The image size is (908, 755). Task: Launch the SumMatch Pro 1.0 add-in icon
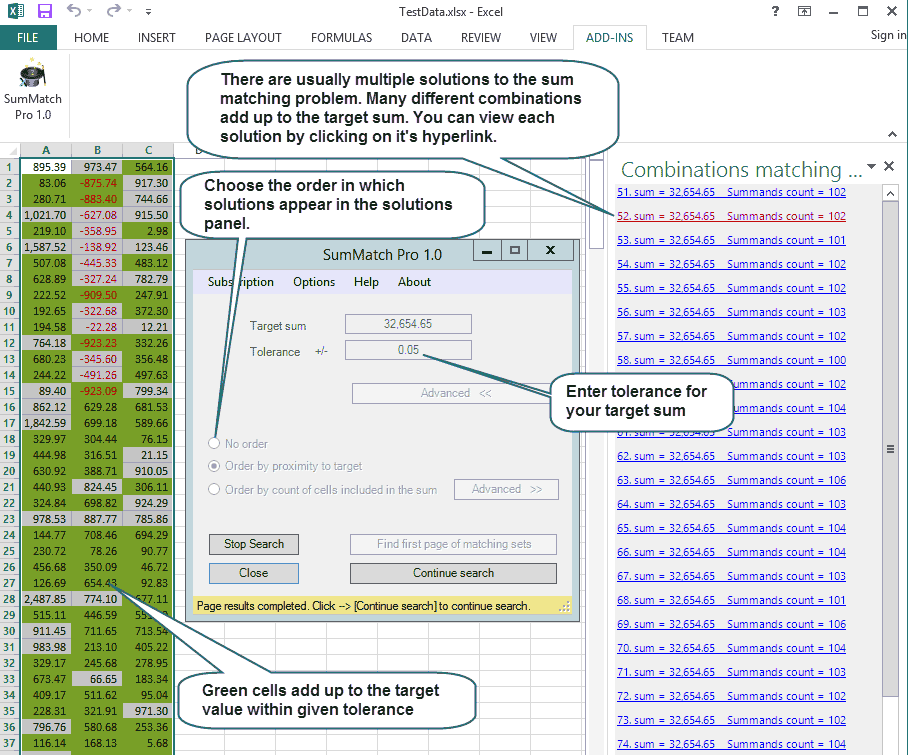click(x=32, y=90)
